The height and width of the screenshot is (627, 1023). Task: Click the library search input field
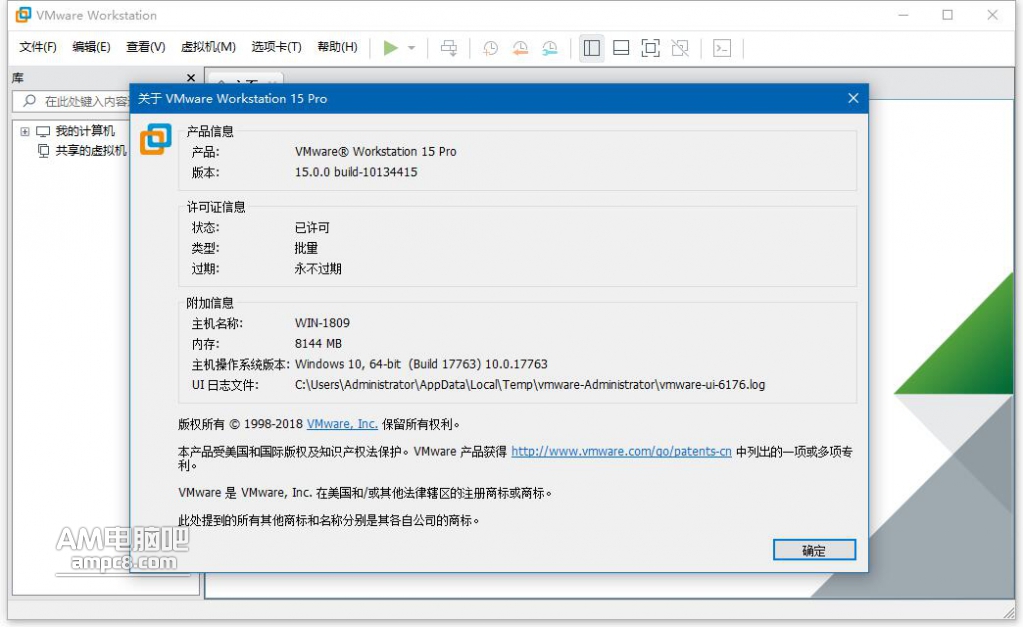click(72, 101)
